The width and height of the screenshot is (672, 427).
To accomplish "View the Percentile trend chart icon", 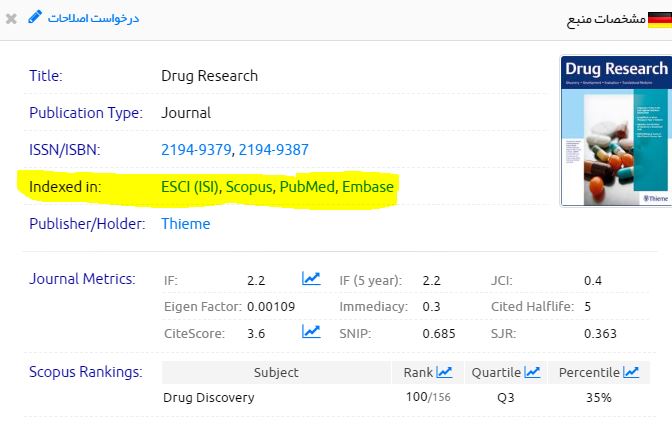I will pos(631,372).
